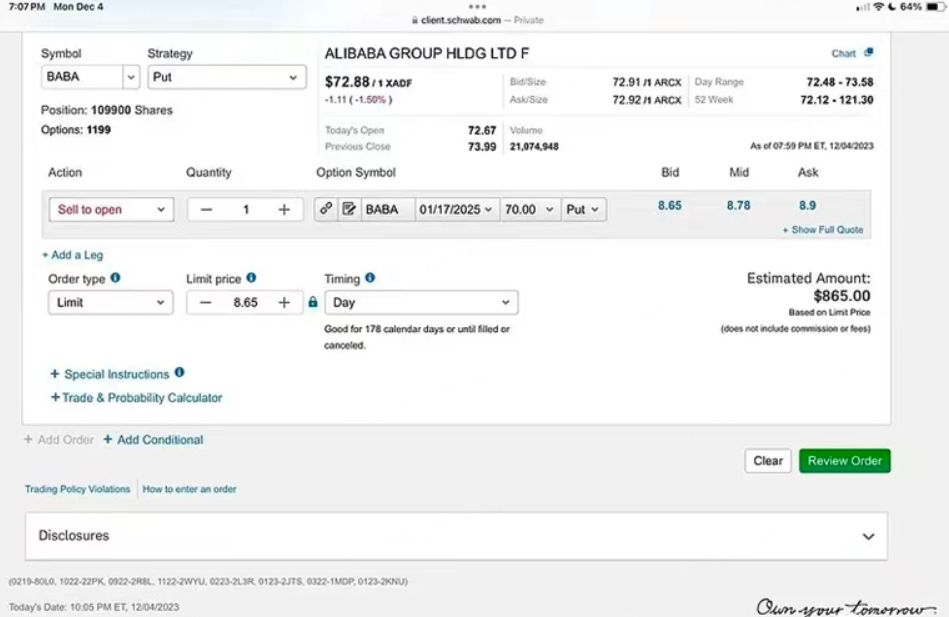The height and width of the screenshot is (617, 949).
Task: Open the strike price 70.00 dropdown
Action: (x=530, y=210)
